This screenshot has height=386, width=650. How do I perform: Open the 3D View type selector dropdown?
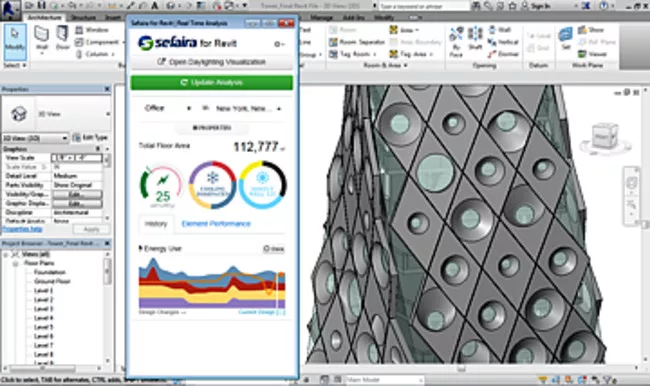pos(57,114)
